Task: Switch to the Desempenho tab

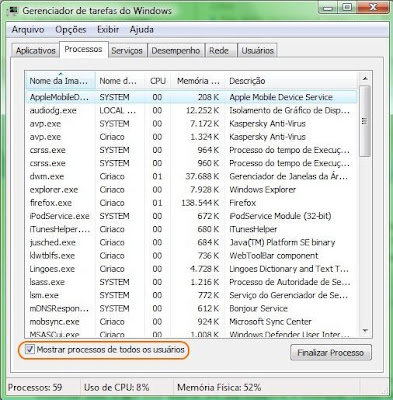Action: [176, 51]
